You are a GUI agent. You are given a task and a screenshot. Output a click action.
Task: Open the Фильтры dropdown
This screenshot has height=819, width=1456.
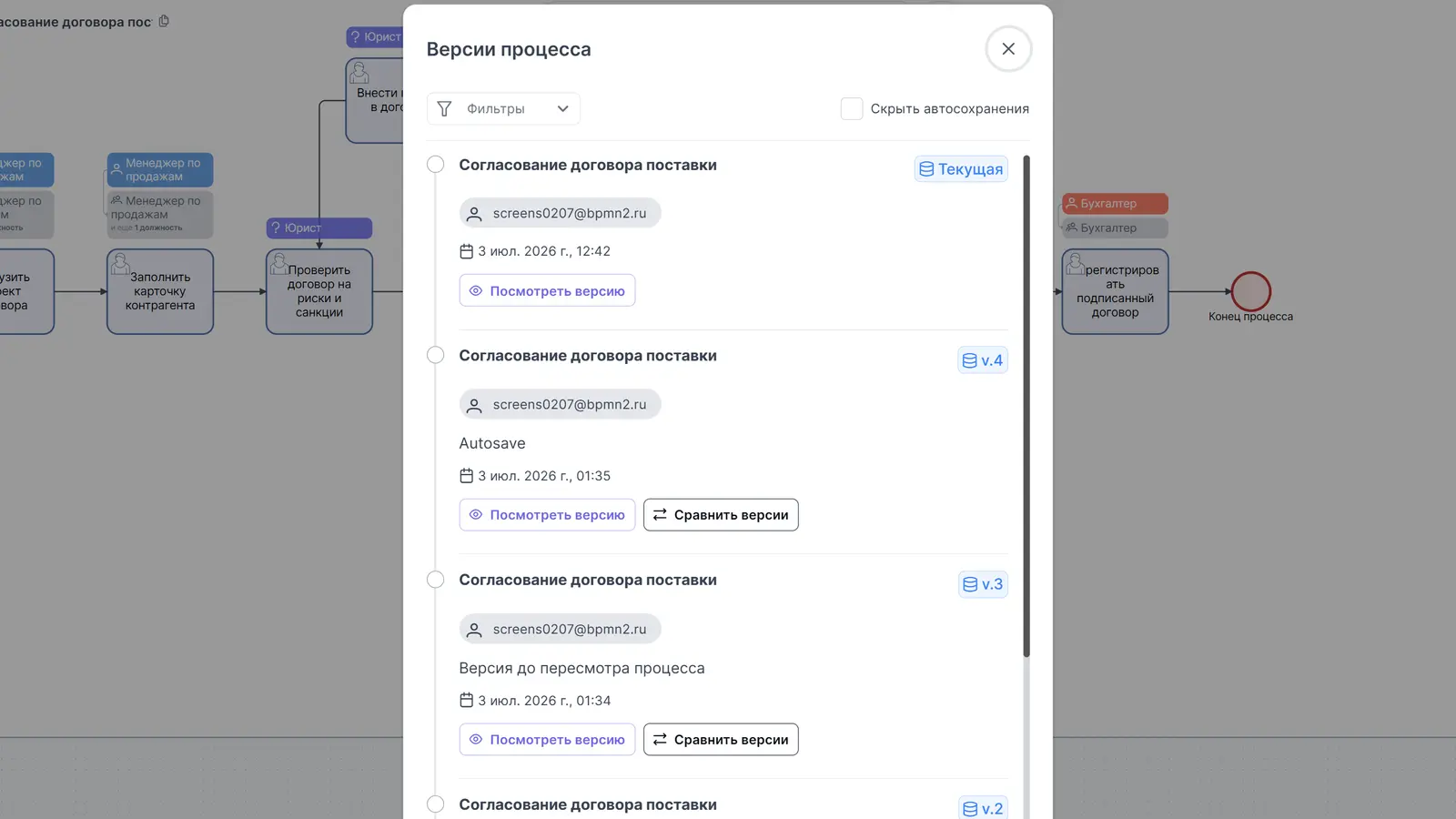(x=503, y=108)
